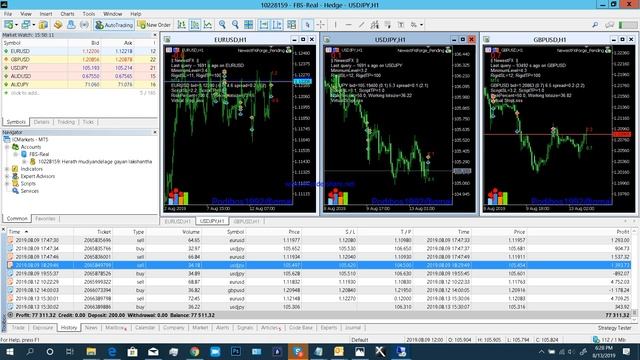The height and width of the screenshot is (360, 640).
Task: Open the Windows notification center icon
Action: click(x=627, y=351)
